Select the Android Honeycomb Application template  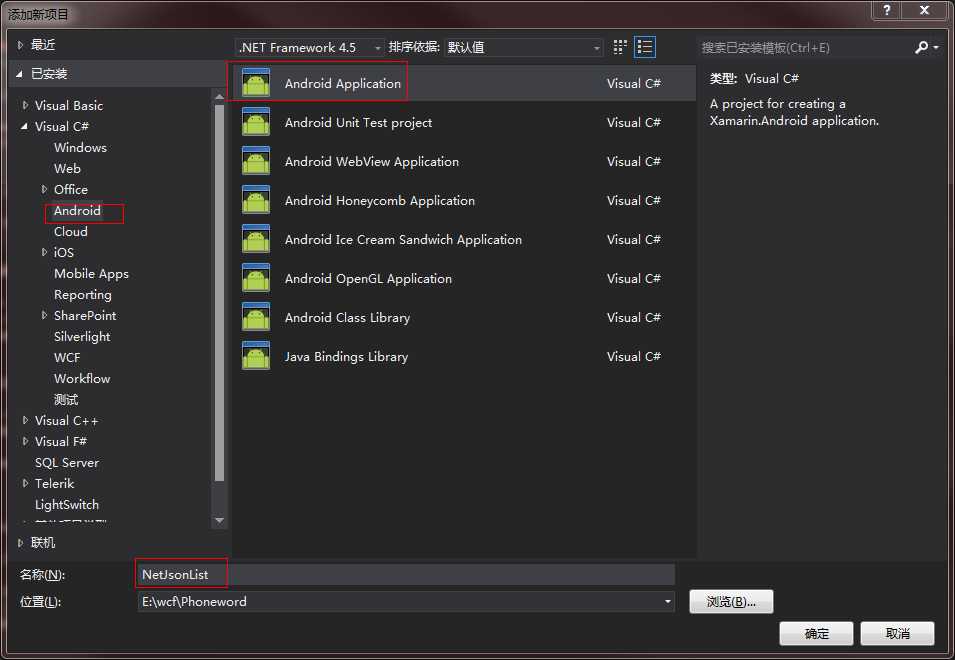coord(465,200)
